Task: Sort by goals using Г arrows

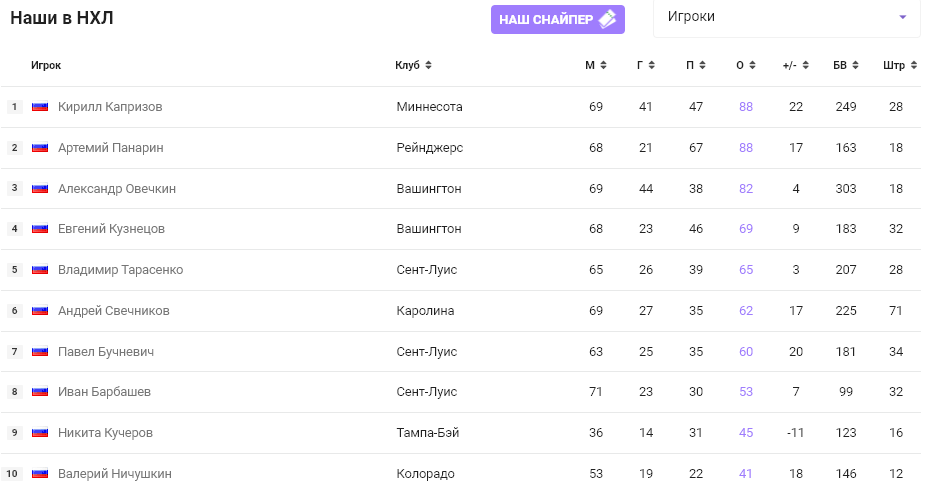Action: coord(651,66)
